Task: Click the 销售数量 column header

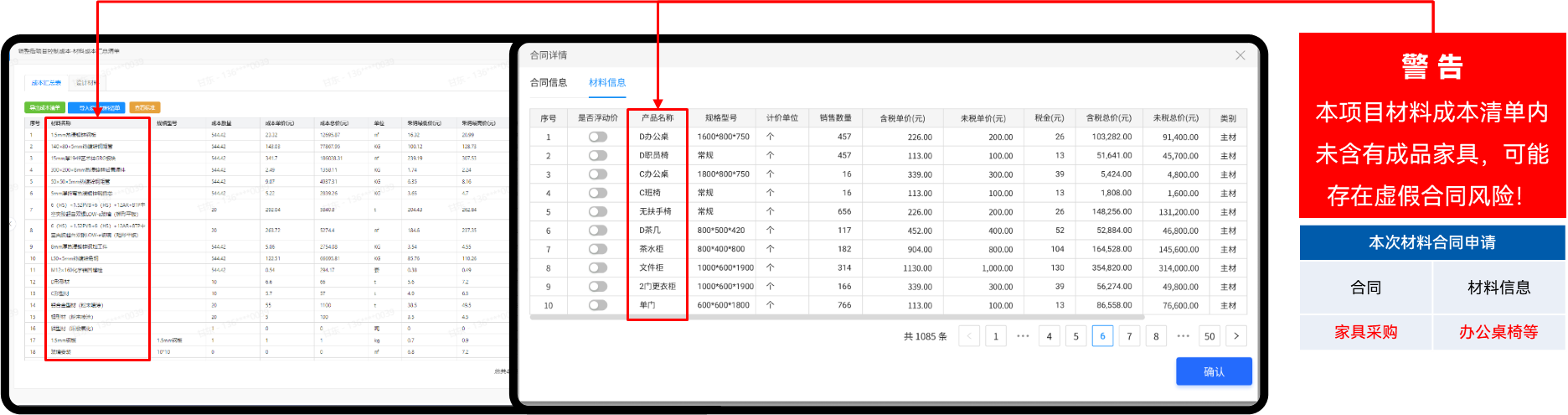Action: [835, 118]
